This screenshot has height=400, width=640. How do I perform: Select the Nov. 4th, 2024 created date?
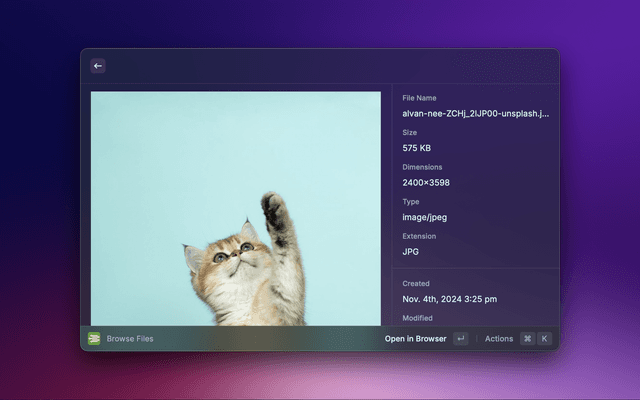[x=449, y=299]
